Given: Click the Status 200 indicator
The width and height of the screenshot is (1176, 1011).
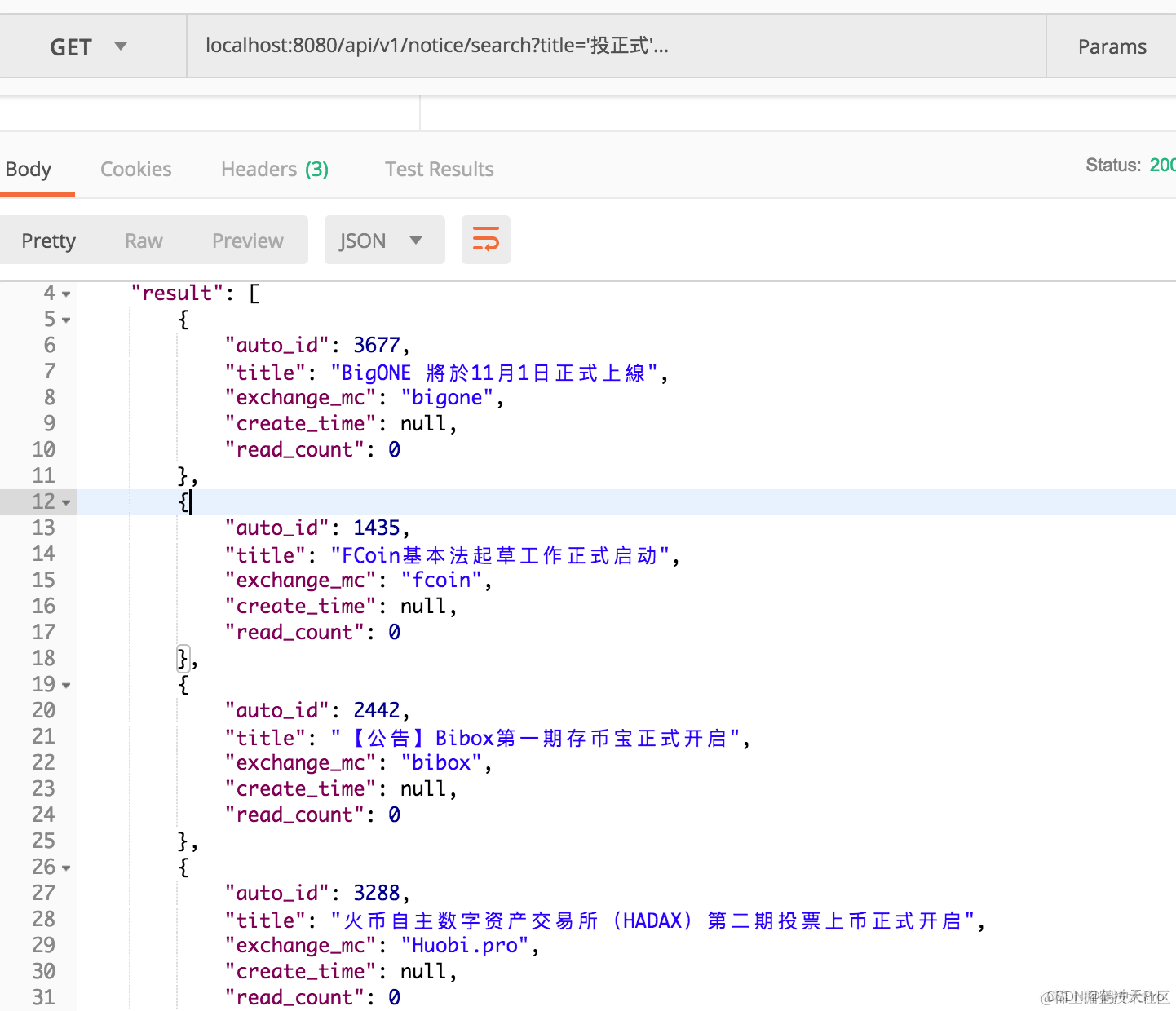Looking at the screenshot, I should [x=1130, y=165].
